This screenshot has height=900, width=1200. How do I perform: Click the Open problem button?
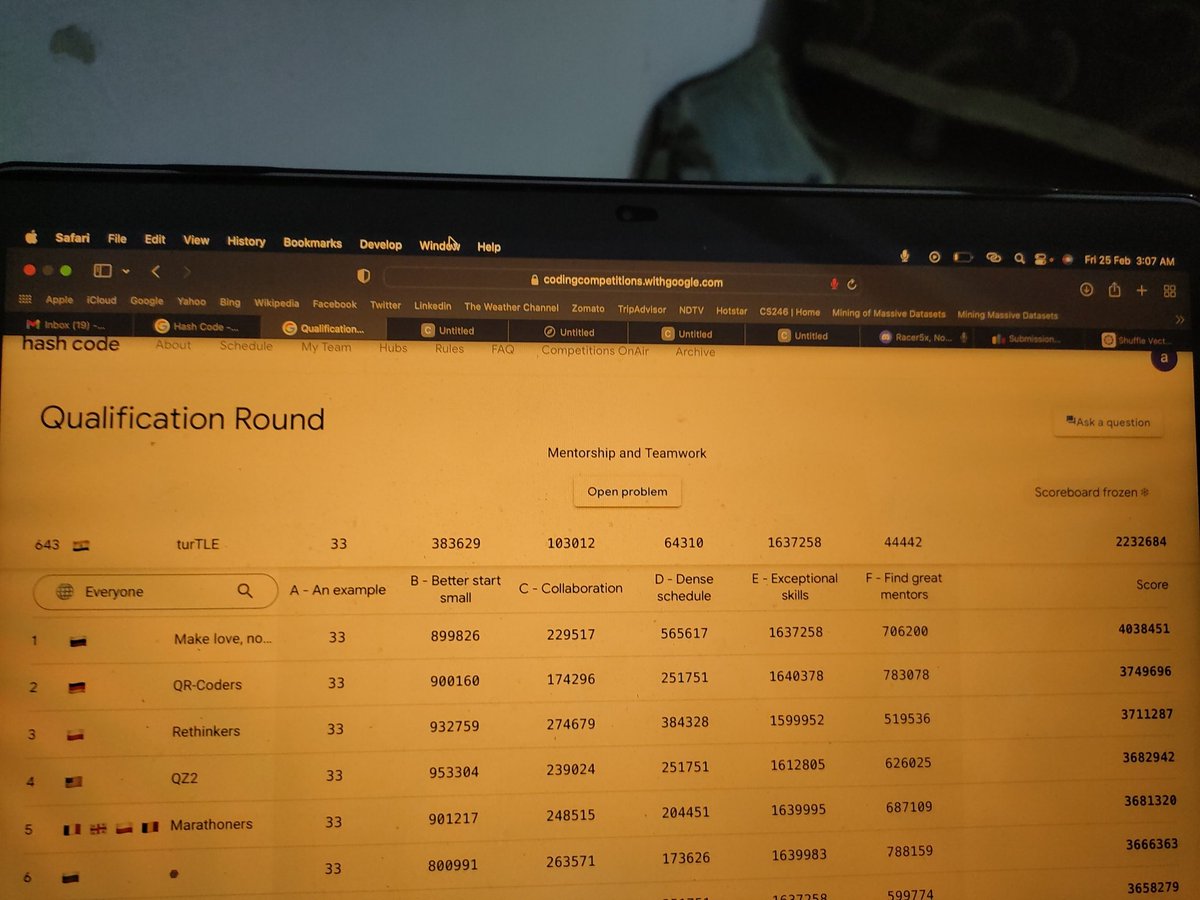coord(627,491)
